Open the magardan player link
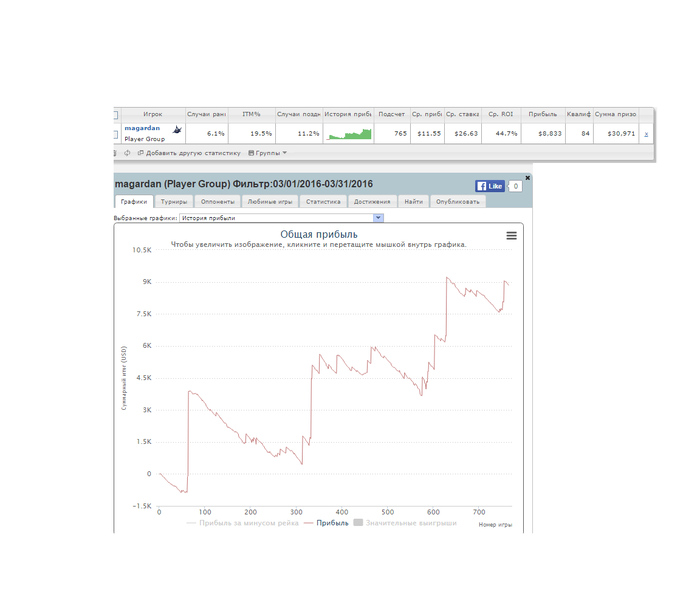700x602 pixels. (x=142, y=128)
